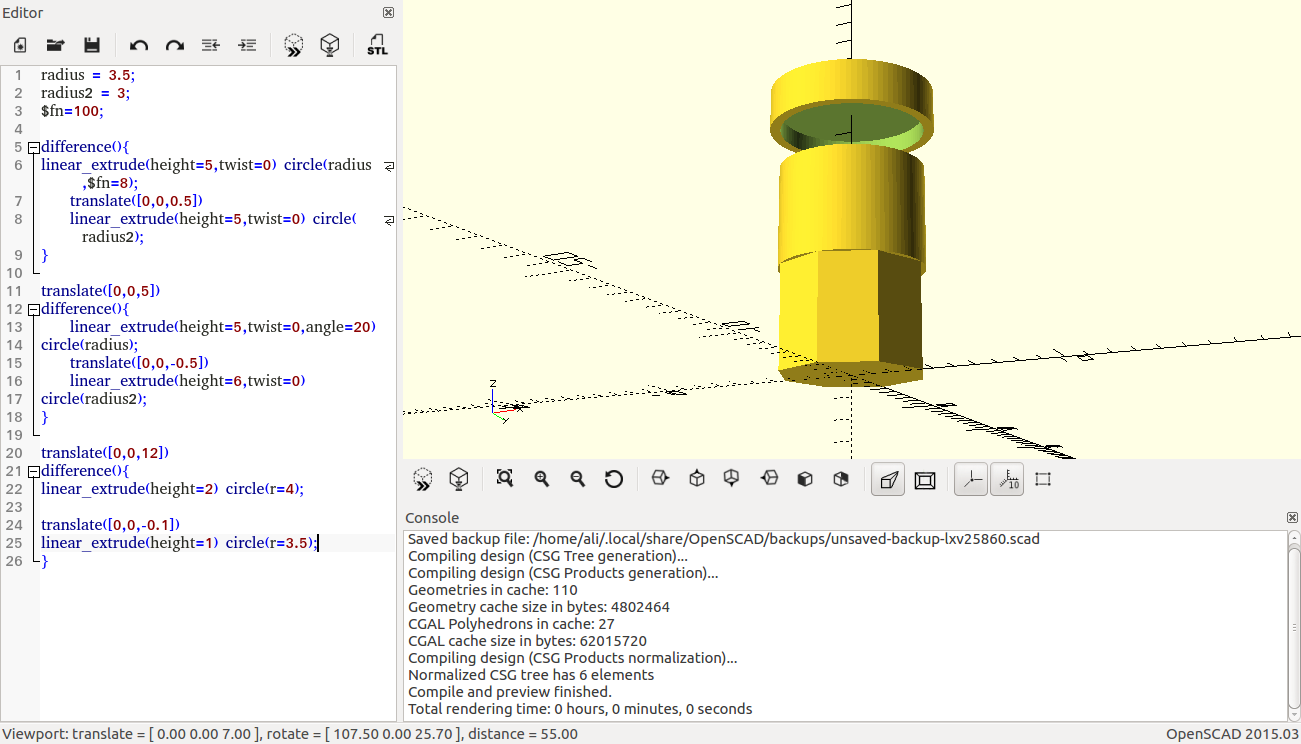1301x744 pixels.
Task: Reset the viewport orientation
Action: (614, 479)
